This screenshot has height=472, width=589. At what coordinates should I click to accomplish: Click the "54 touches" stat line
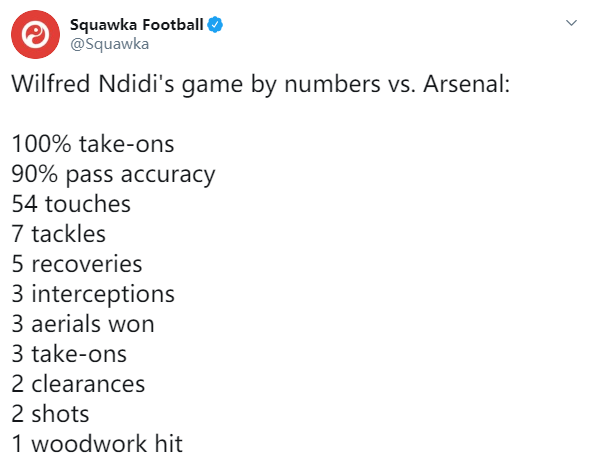pos(71,204)
